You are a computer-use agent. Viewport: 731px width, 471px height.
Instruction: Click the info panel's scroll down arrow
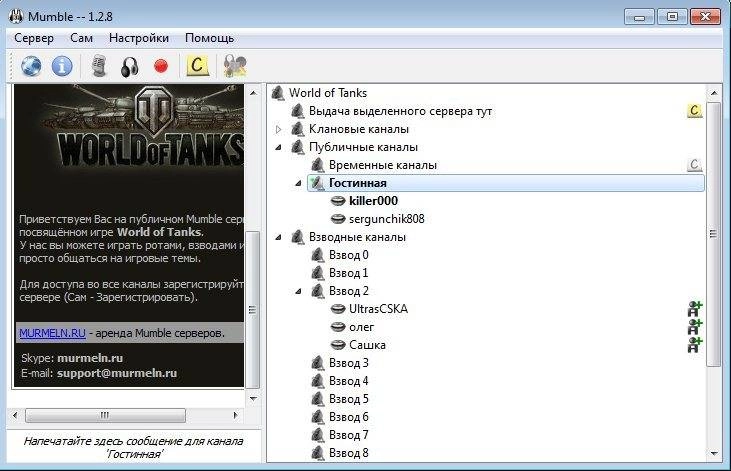253,399
